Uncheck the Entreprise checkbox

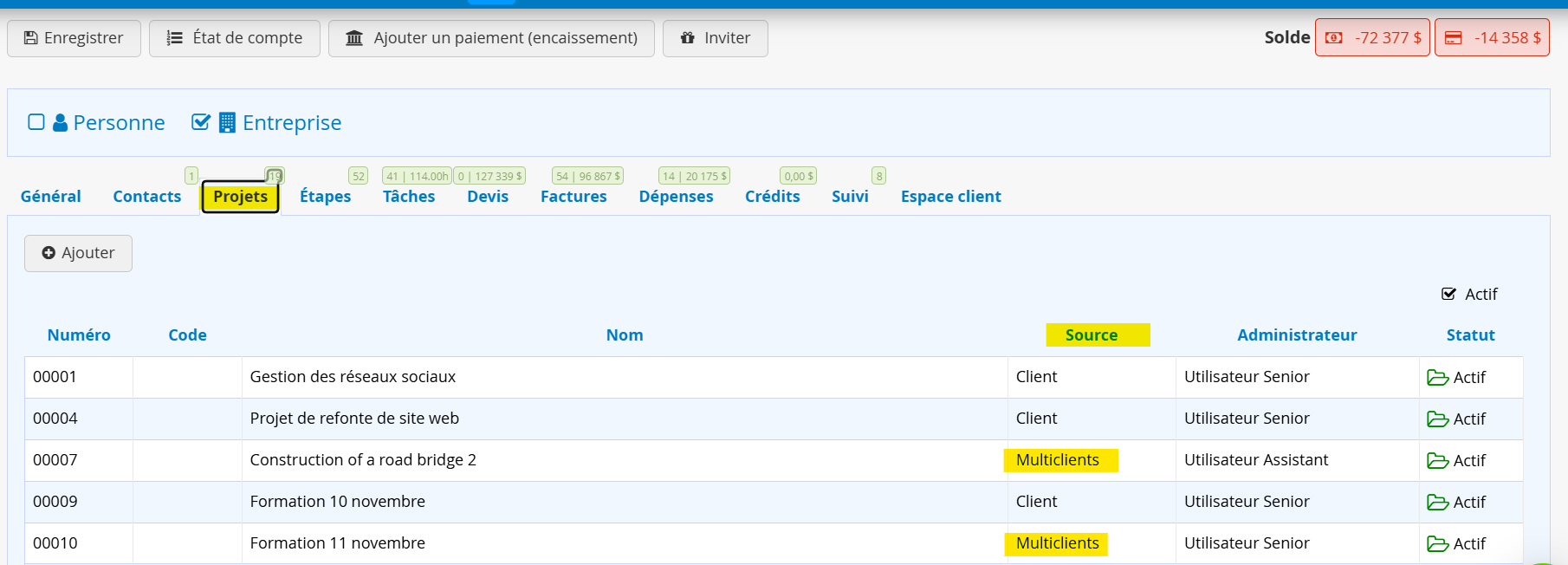[201, 122]
